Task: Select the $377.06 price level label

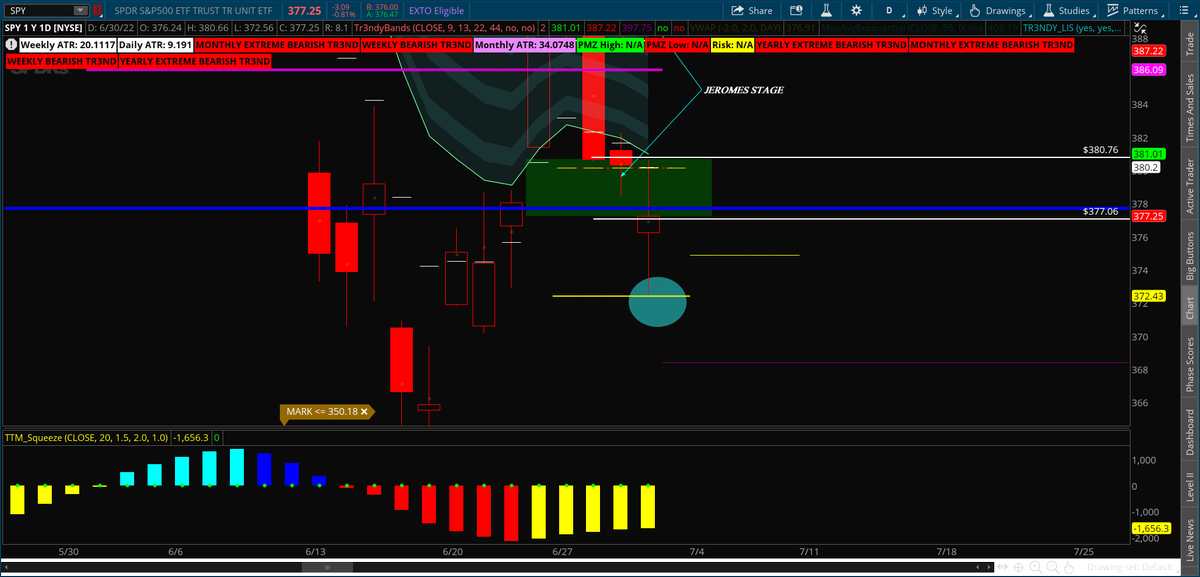Action: (1099, 211)
